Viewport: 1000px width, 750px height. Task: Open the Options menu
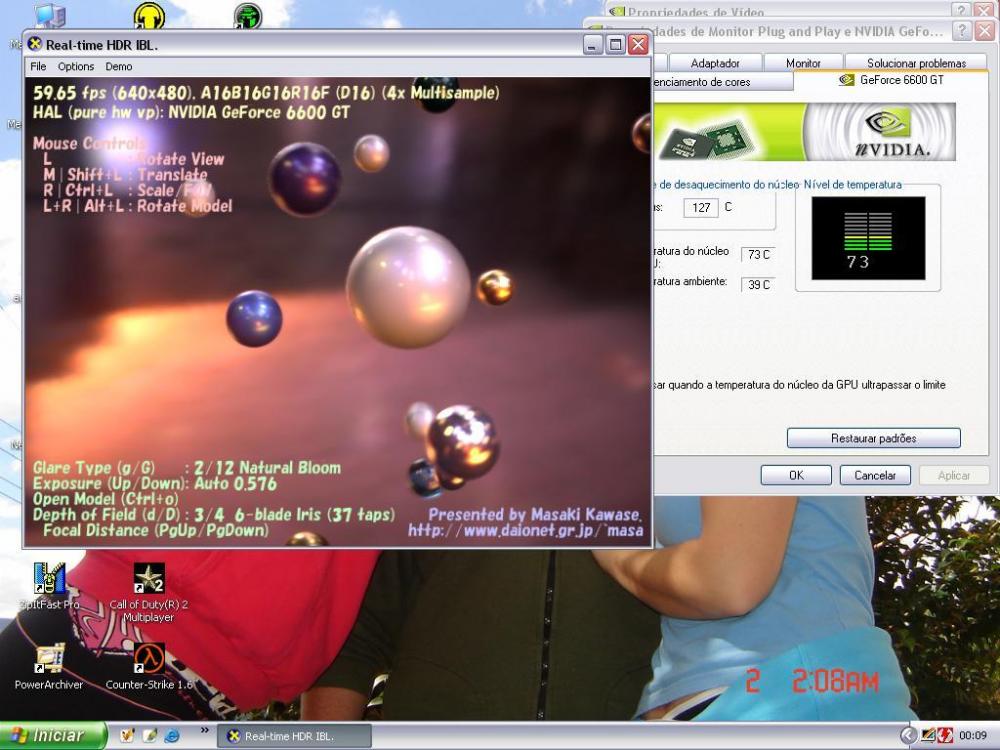[76, 67]
